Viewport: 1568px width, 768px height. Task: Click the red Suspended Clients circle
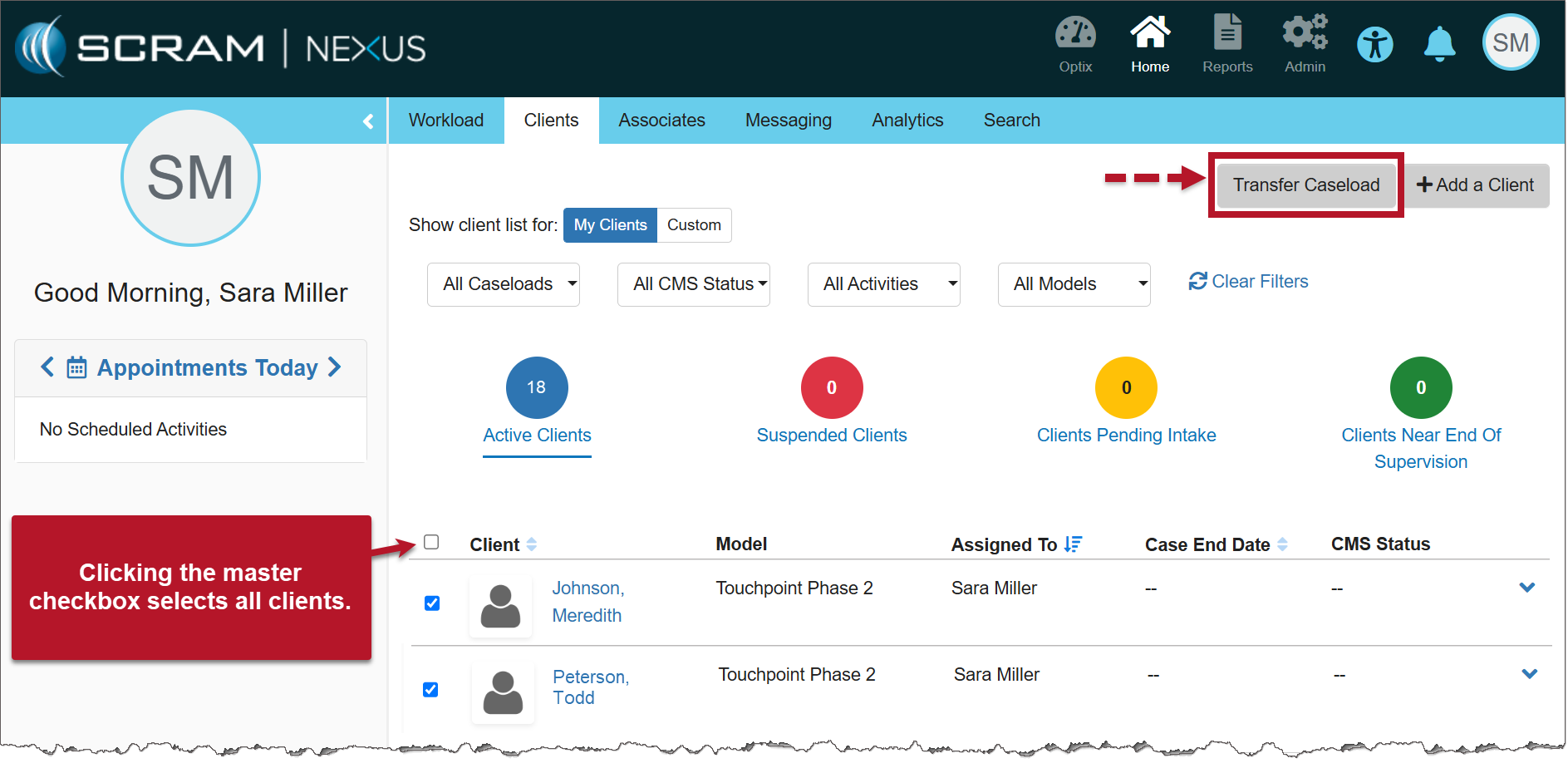click(831, 388)
